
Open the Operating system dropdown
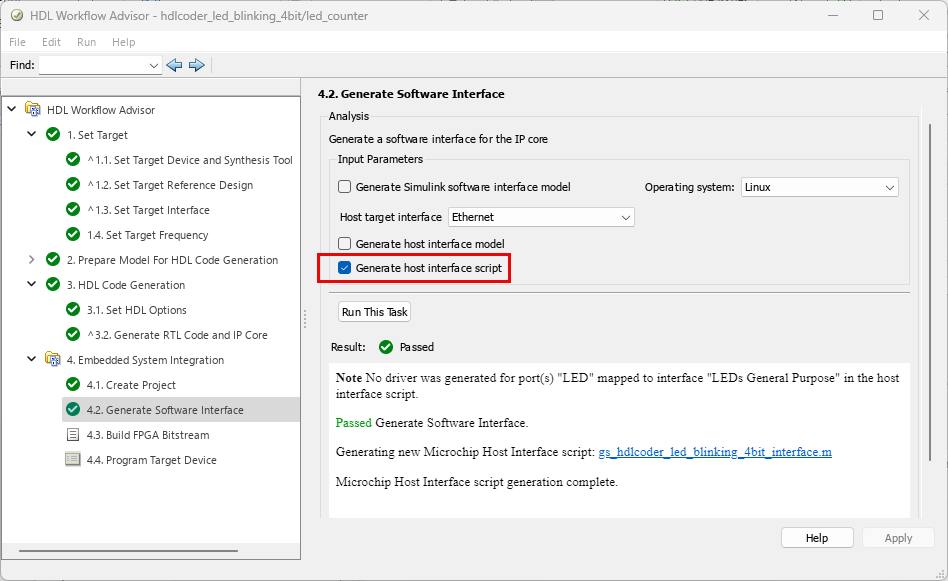click(x=819, y=187)
